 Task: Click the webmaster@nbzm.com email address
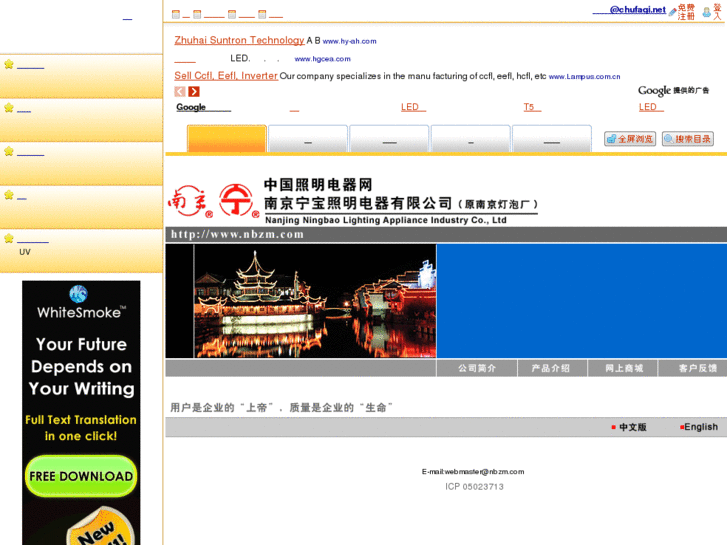[485, 472]
